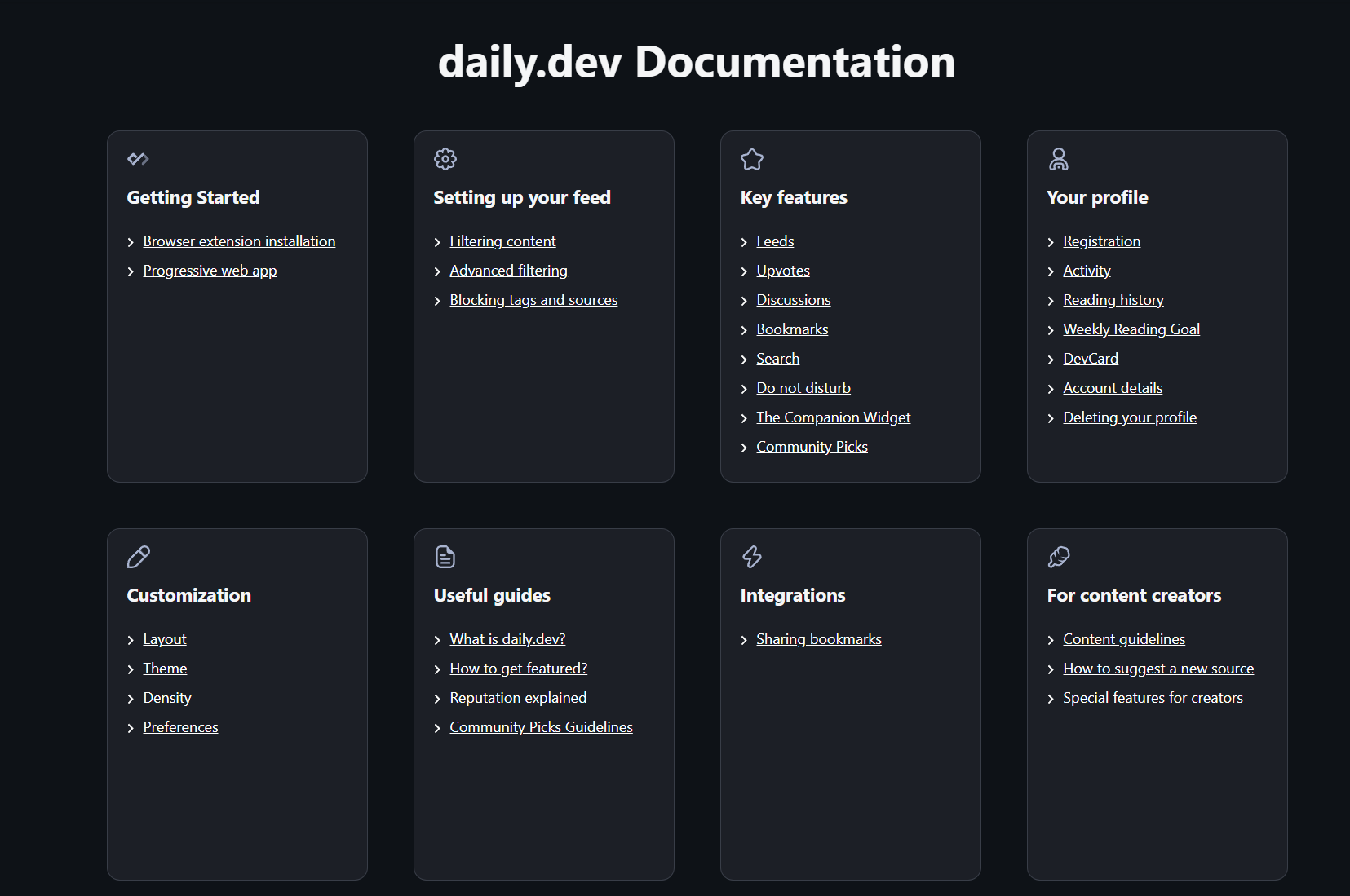Open the Advanced filtering link
This screenshot has height=896, width=1350.
[x=508, y=270]
